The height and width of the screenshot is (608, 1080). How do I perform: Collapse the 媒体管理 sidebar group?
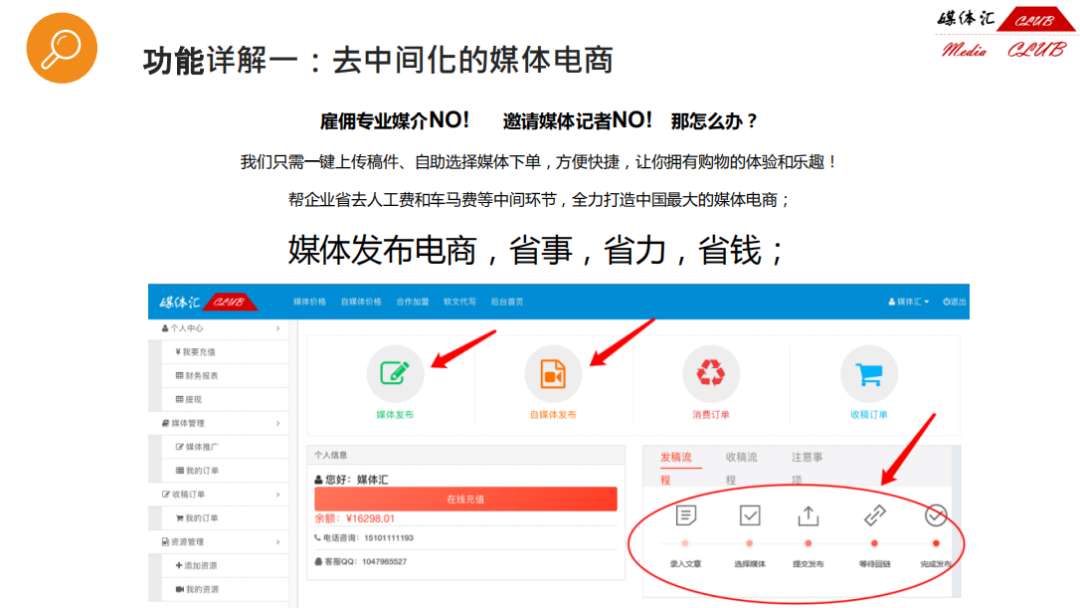(x=218, y=423)
